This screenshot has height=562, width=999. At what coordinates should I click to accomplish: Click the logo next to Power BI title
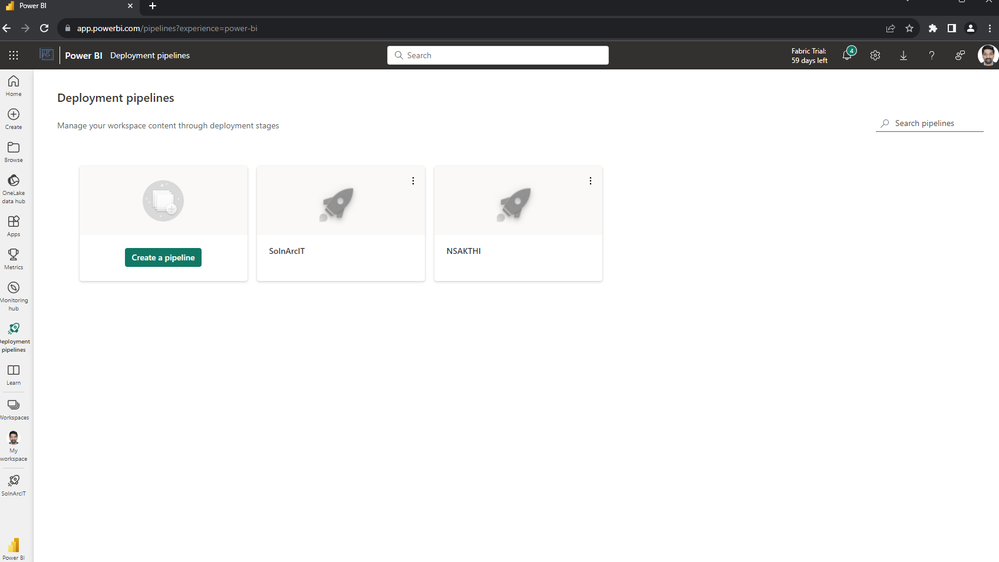click(47, 55)
